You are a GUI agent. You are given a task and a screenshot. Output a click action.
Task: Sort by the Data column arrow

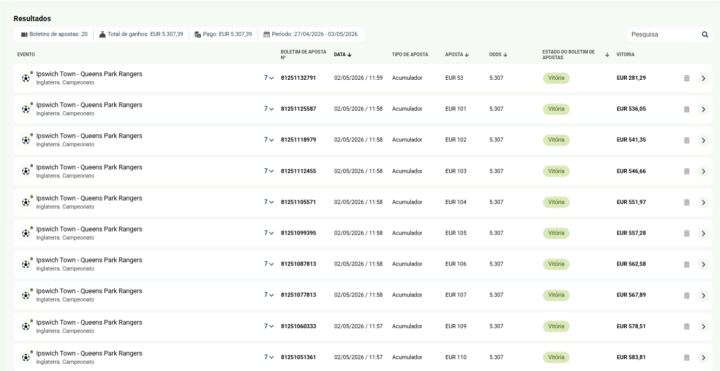349,55
